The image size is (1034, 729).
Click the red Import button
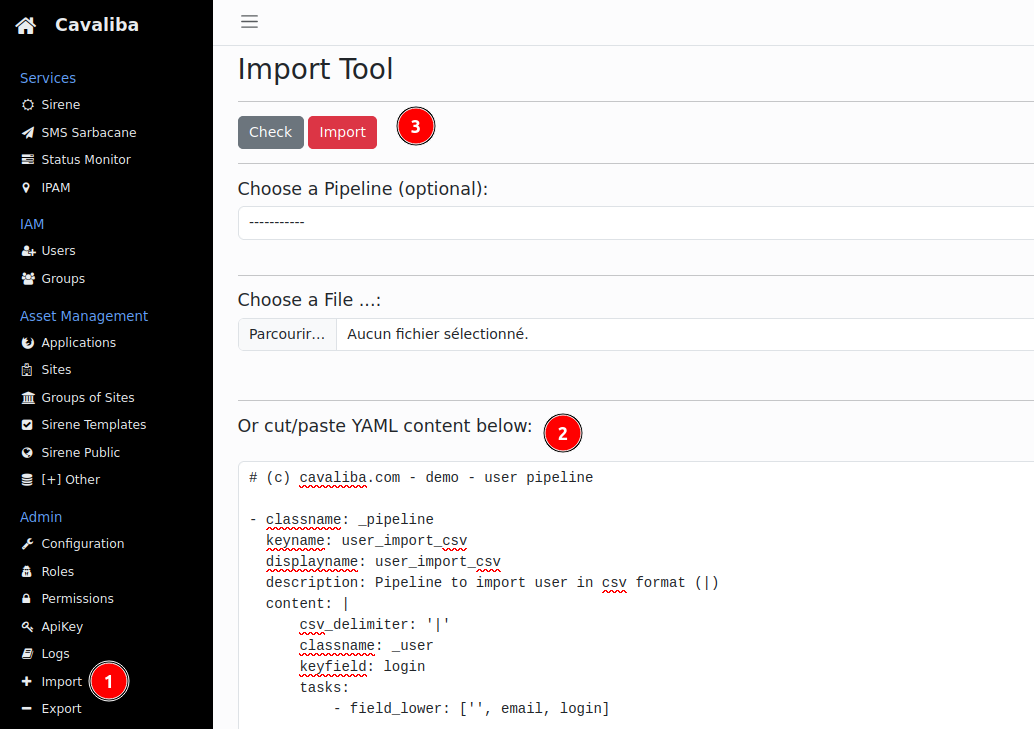(342, 131)
